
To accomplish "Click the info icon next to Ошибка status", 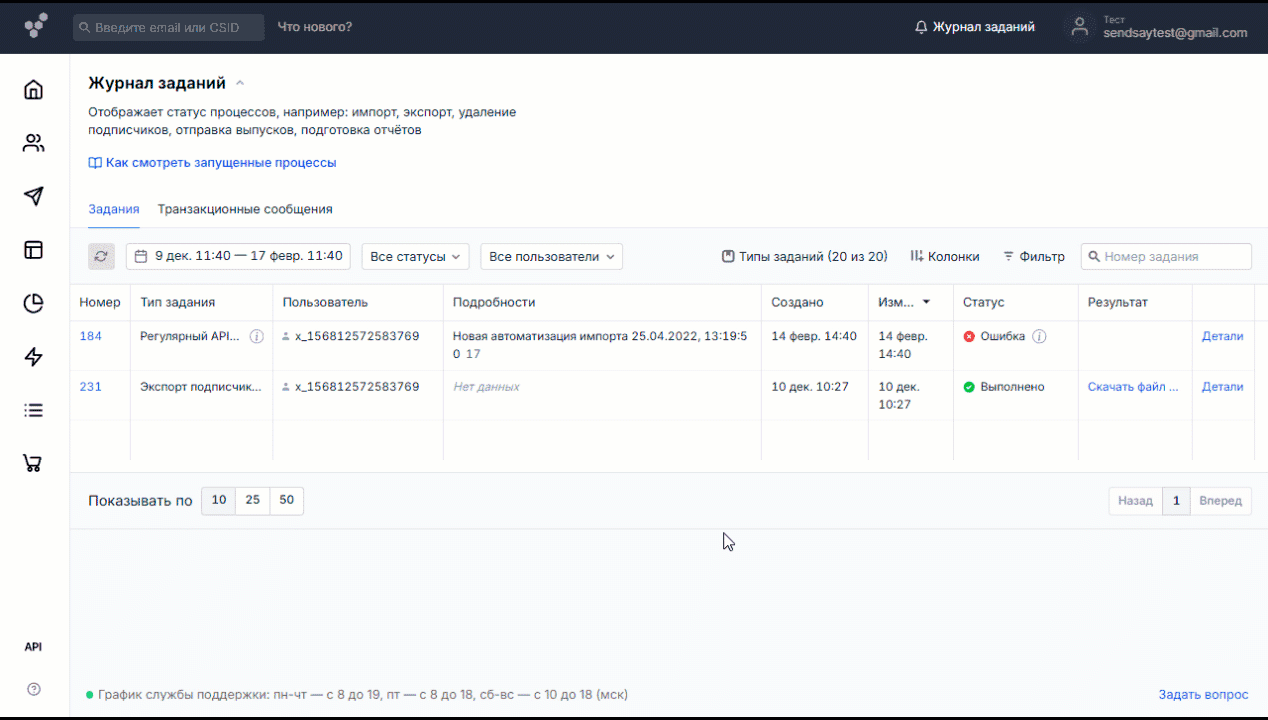I will 1039,337.
